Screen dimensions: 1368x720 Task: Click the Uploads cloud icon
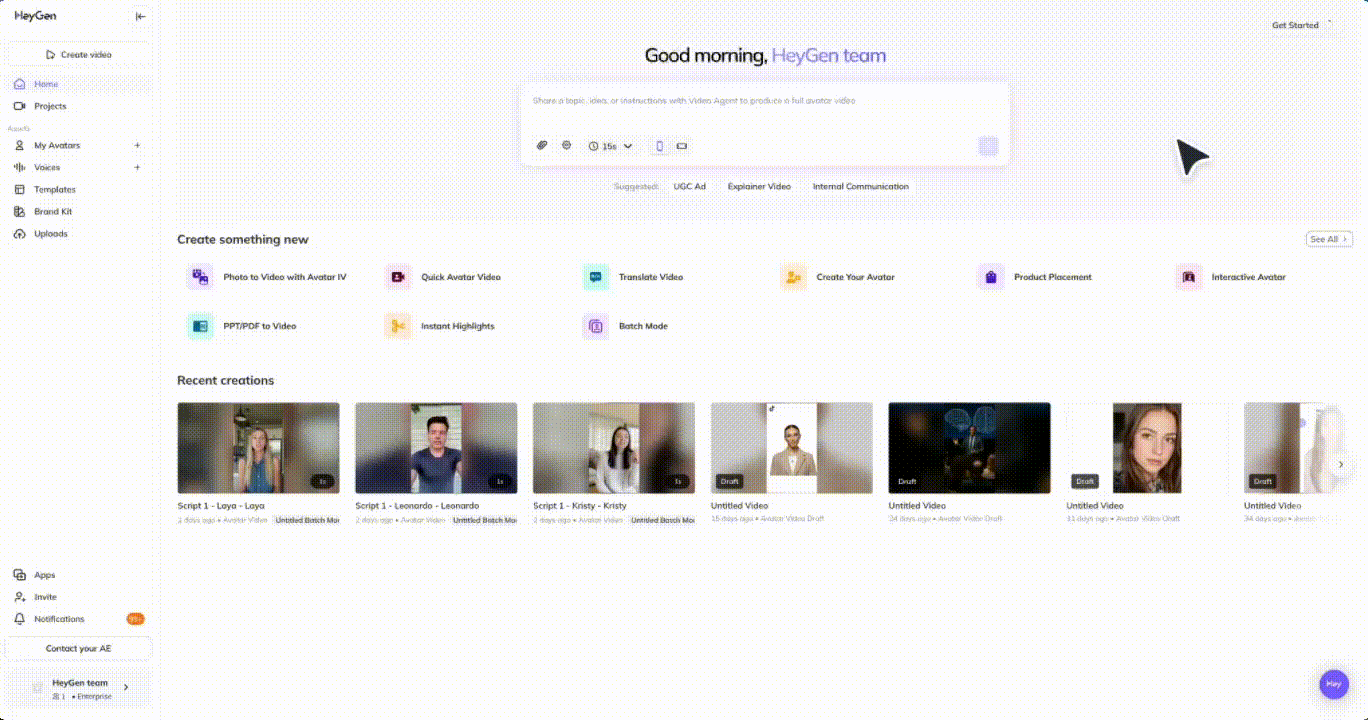[19, 234]
